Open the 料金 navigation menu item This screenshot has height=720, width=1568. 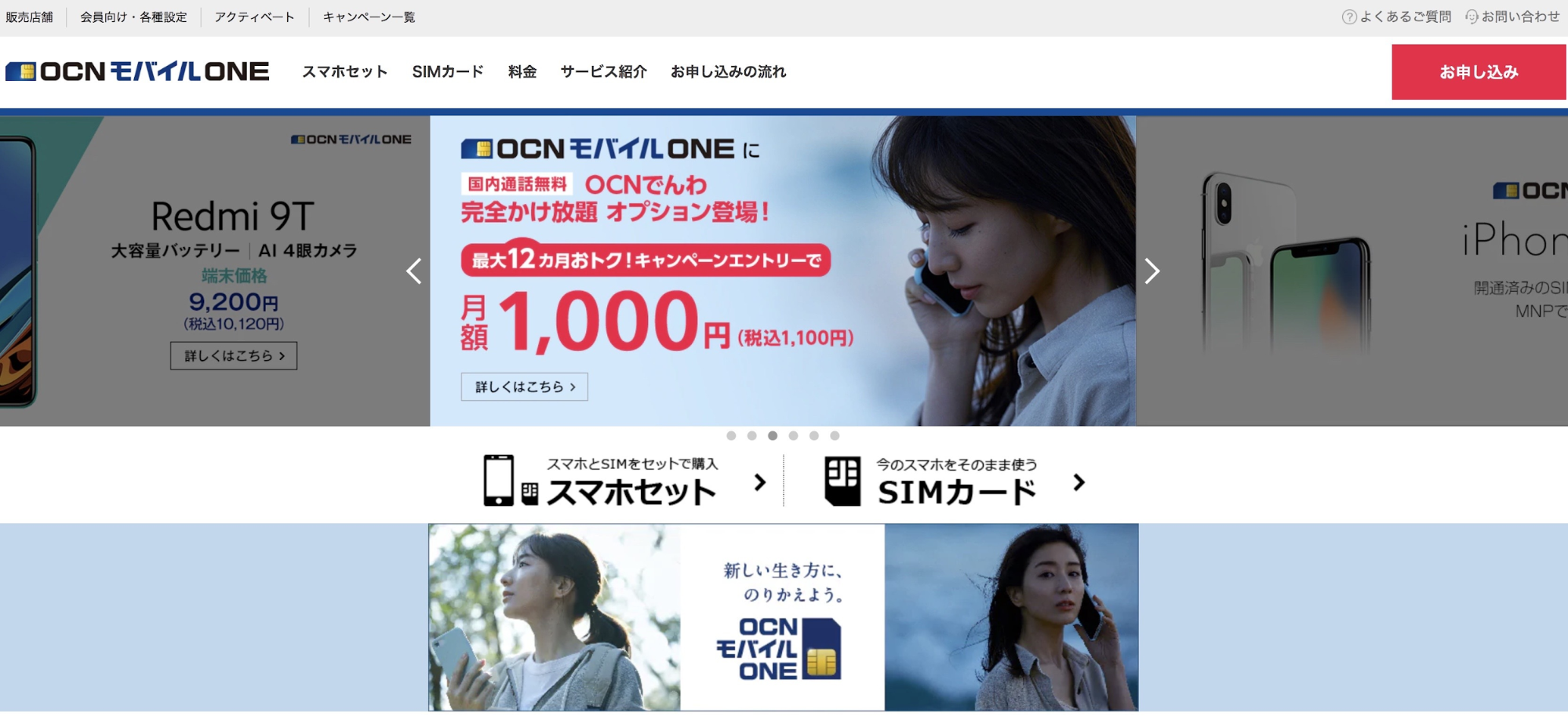[522, 71]
